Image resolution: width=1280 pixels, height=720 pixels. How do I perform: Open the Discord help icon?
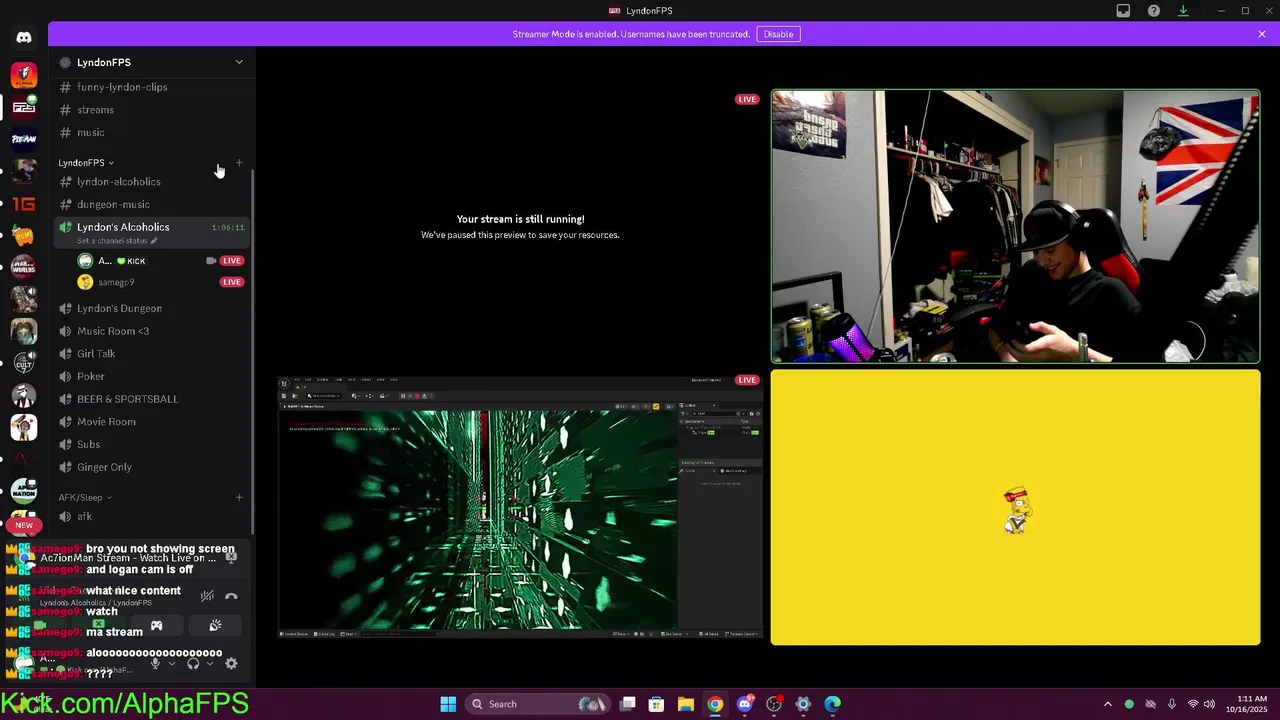pos(1154,11)
